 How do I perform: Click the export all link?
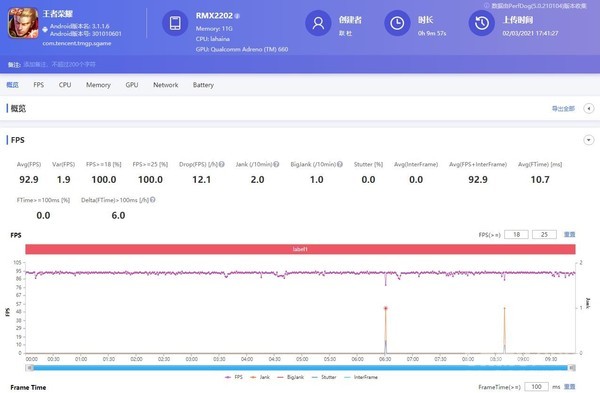[563, 109]
